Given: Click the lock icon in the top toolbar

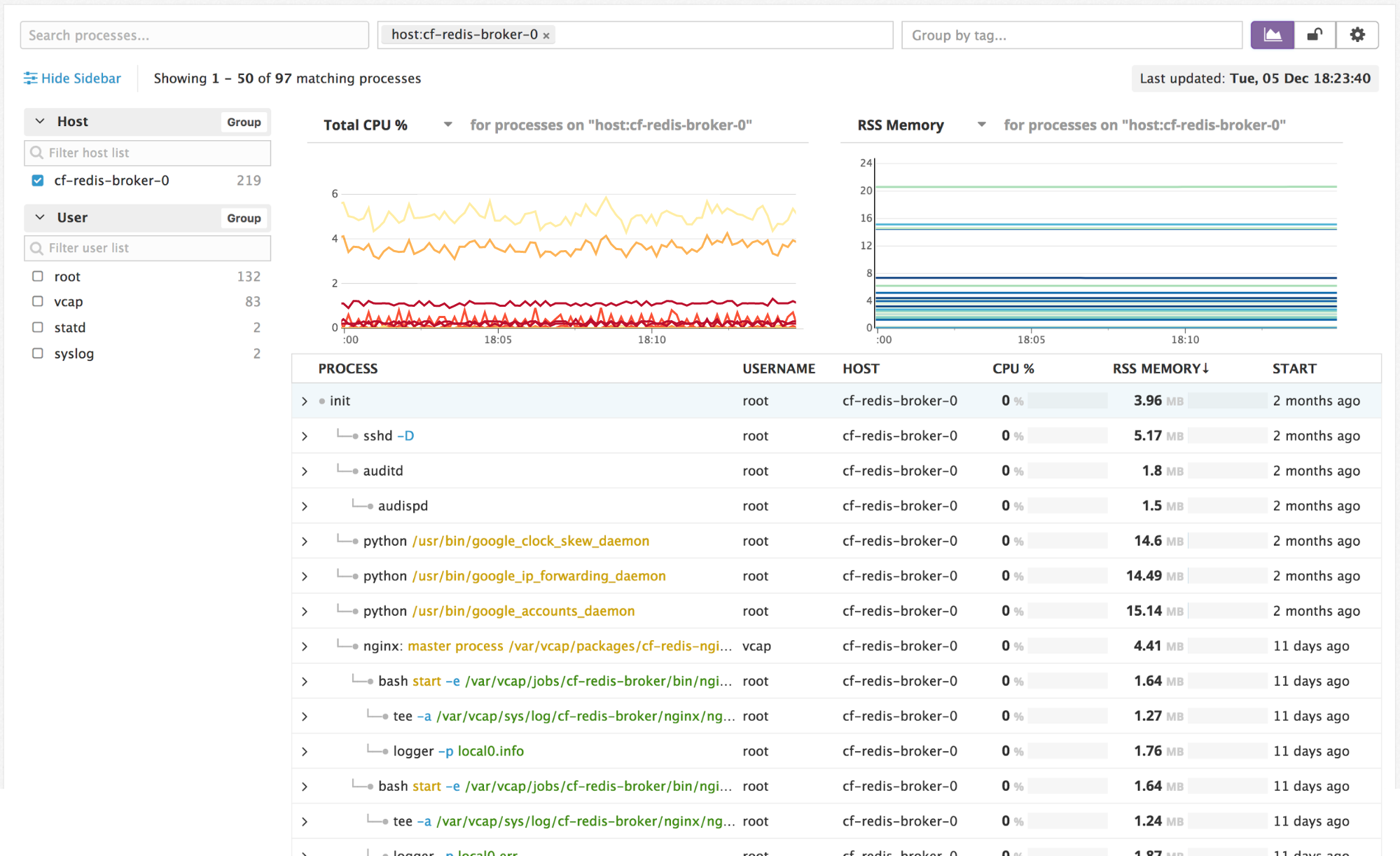Looking at the screenshot, I should 1314,34.
